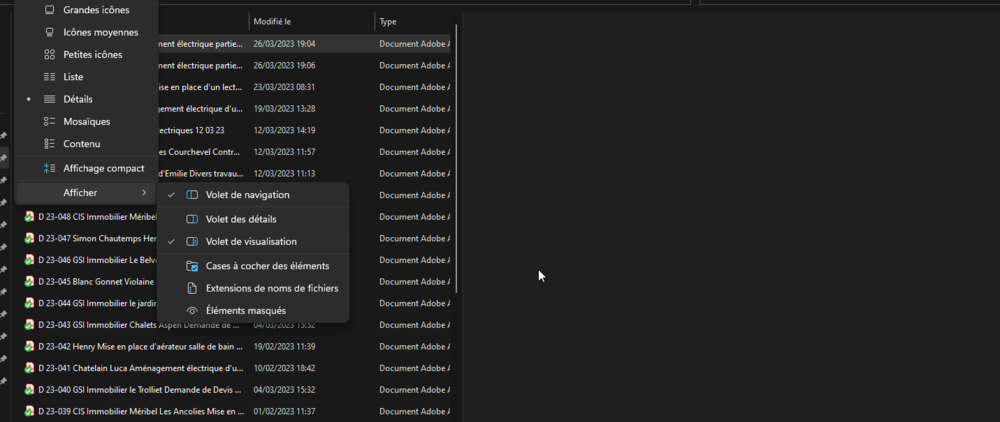The height and width of the screenshot is (422, 1000).
Task: Show Éléments masqués
Action: tap(245, 311)
